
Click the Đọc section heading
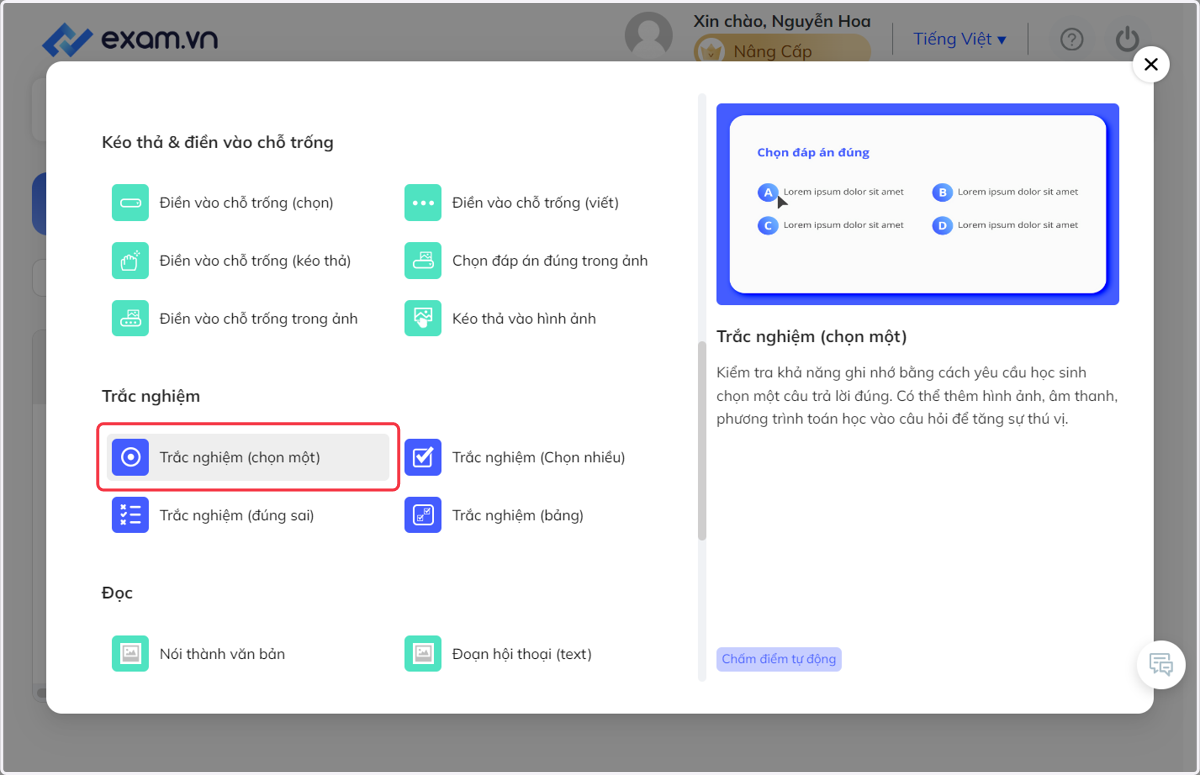click(117, 593)
